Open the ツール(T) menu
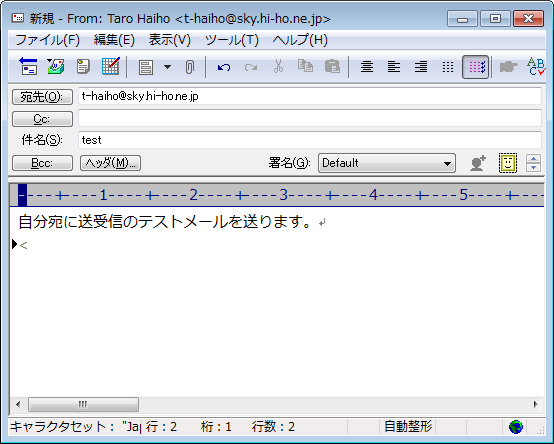Viewport: 554px width, 444px height. pyautogui.click(x=232, y=40)
